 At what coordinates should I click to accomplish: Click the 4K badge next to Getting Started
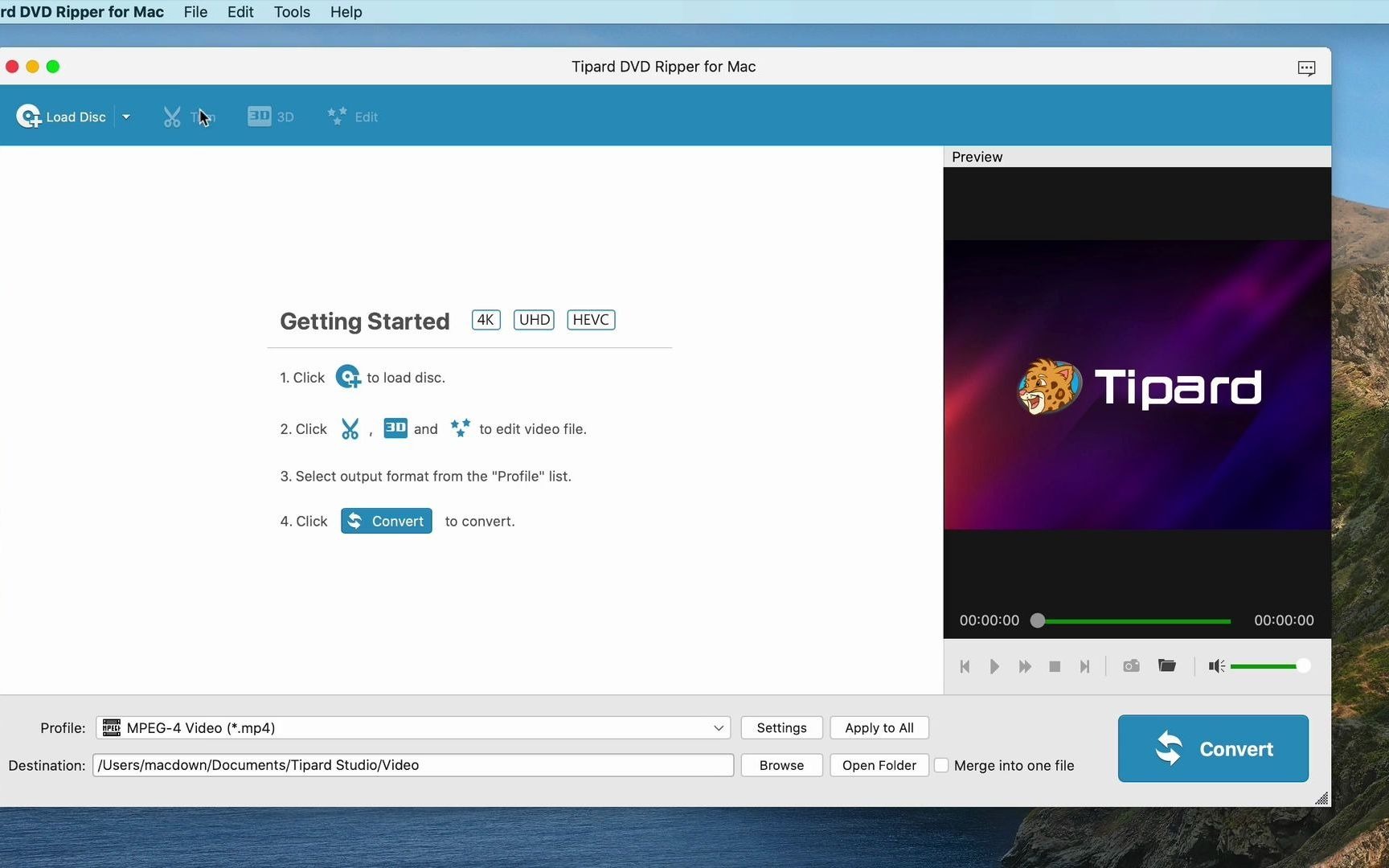pyautogui.click(x=485, y=319)
